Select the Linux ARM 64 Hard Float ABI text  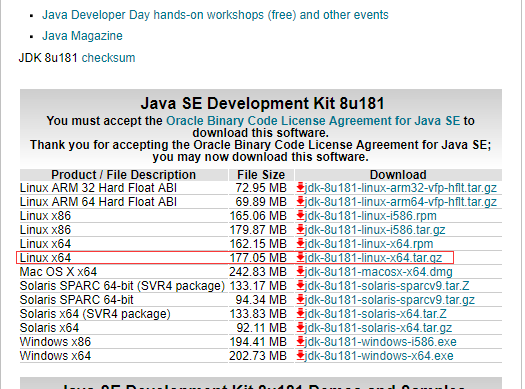click(x=98, y=202)
